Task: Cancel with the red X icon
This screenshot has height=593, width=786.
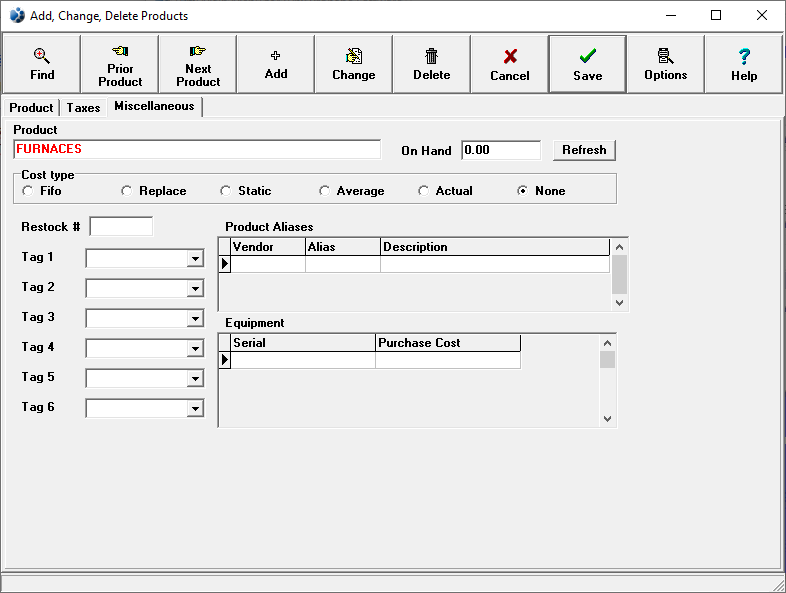Action: [510, 56]
